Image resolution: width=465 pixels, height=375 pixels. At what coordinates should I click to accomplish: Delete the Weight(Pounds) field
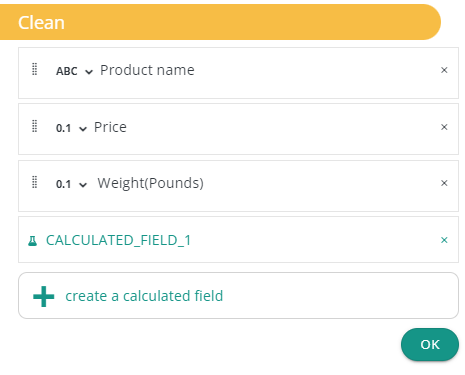point(444,183)
